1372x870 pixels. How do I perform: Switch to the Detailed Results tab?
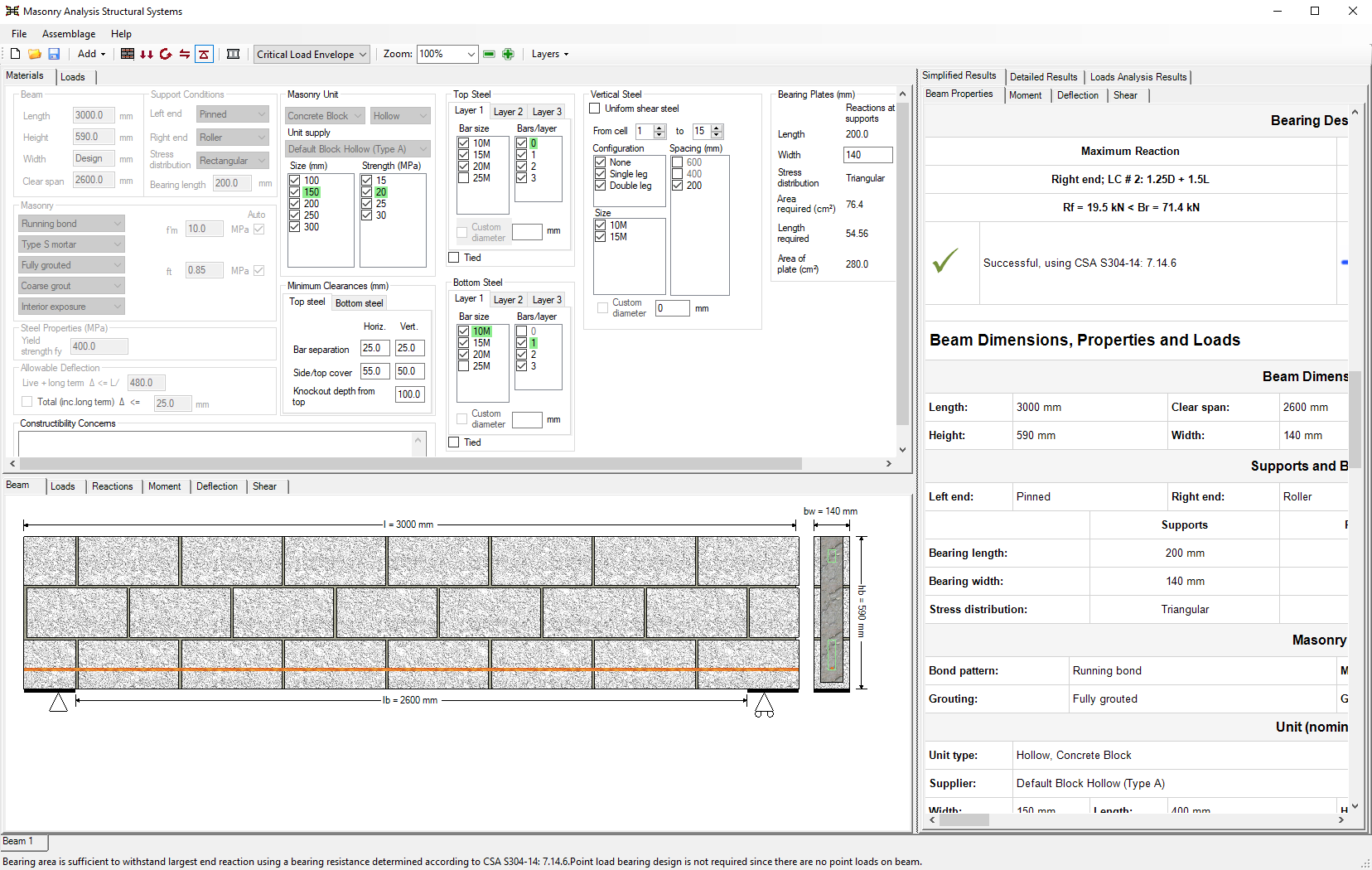coord(1043,77)
